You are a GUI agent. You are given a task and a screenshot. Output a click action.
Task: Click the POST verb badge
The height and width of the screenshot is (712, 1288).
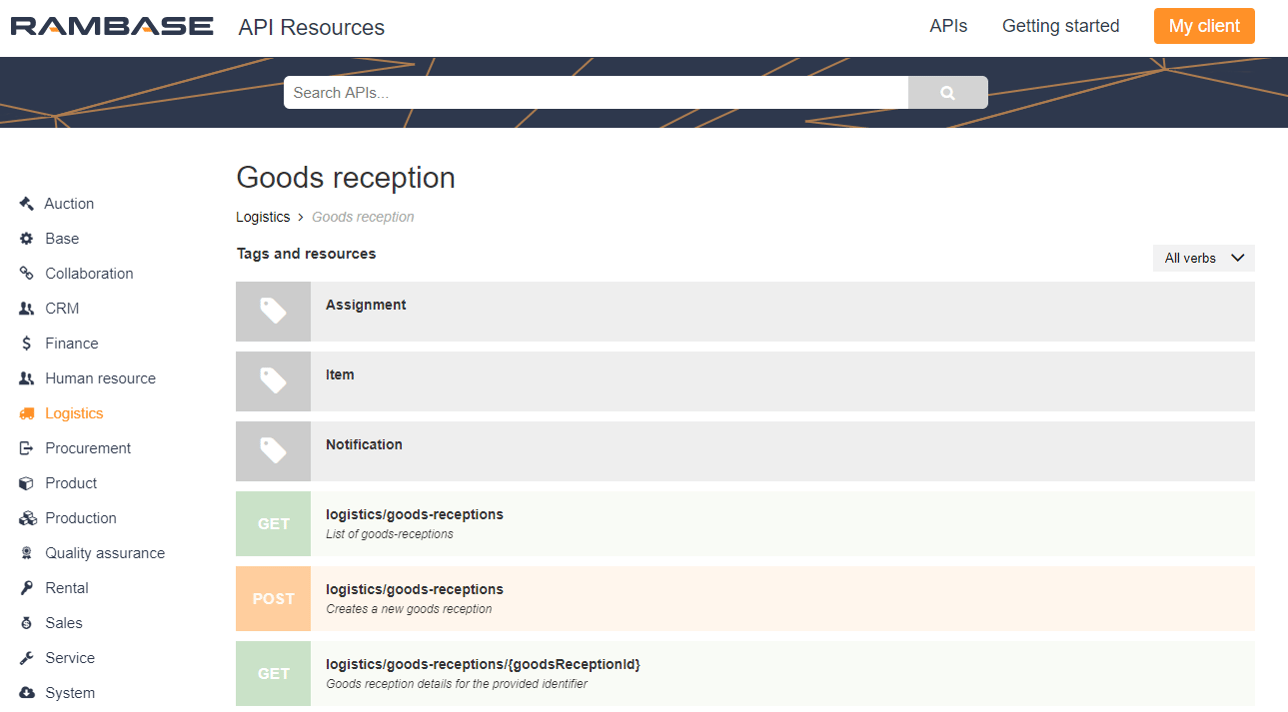point(273,599)
